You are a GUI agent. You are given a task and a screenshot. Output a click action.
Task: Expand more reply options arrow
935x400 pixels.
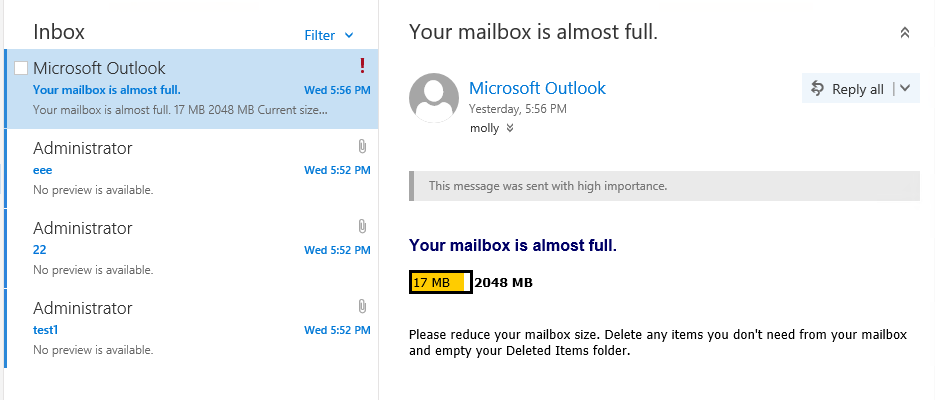tap(905, 89)
